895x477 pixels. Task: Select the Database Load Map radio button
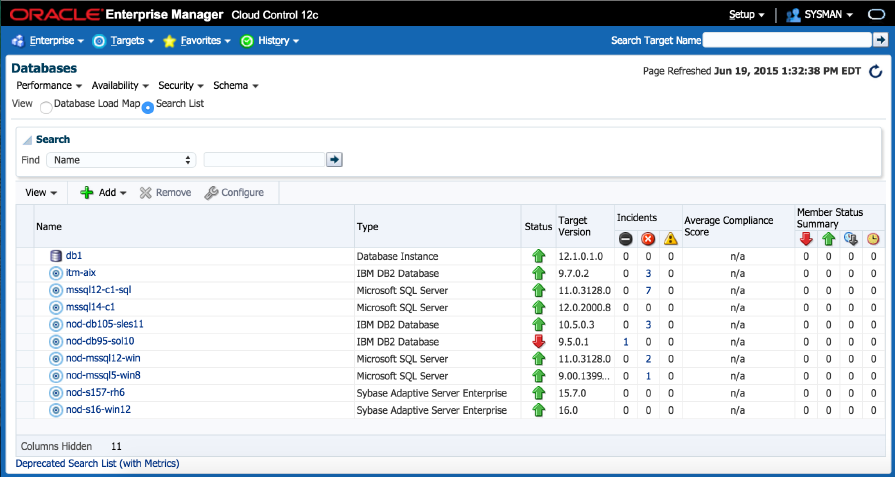[x=46, y=107]
